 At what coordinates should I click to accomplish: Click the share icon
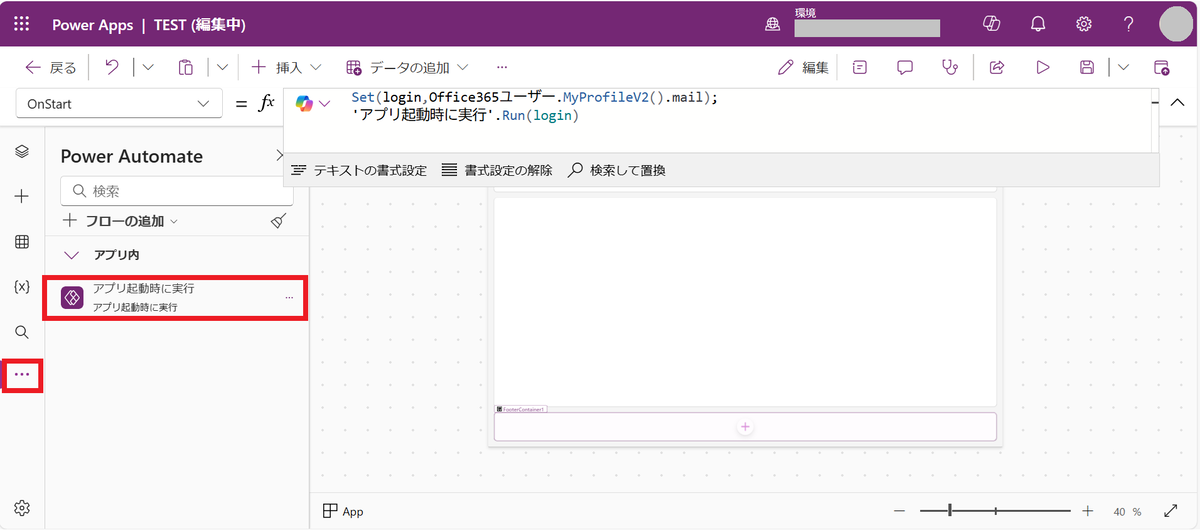997,67
